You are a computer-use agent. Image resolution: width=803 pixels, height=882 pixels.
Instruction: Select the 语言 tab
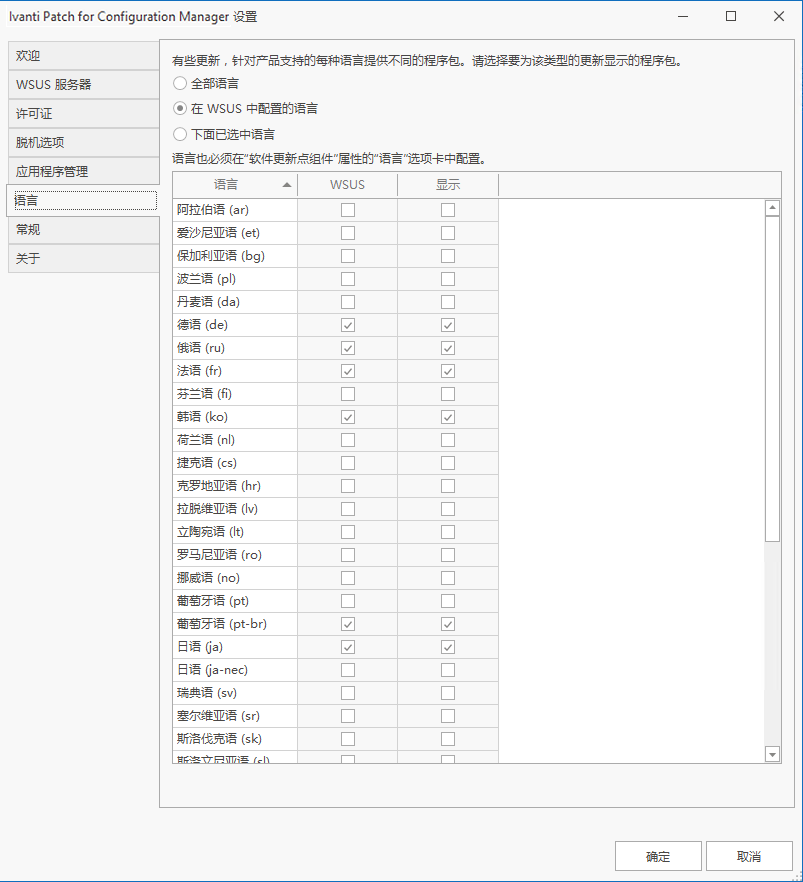pos(83,201)
